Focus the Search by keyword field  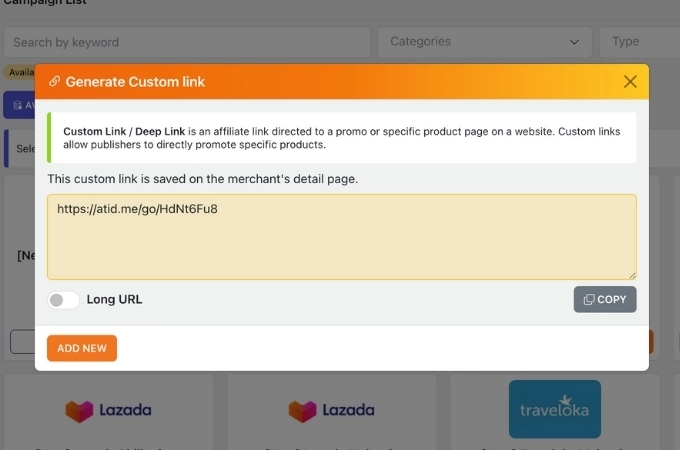[x=186, y=42]
